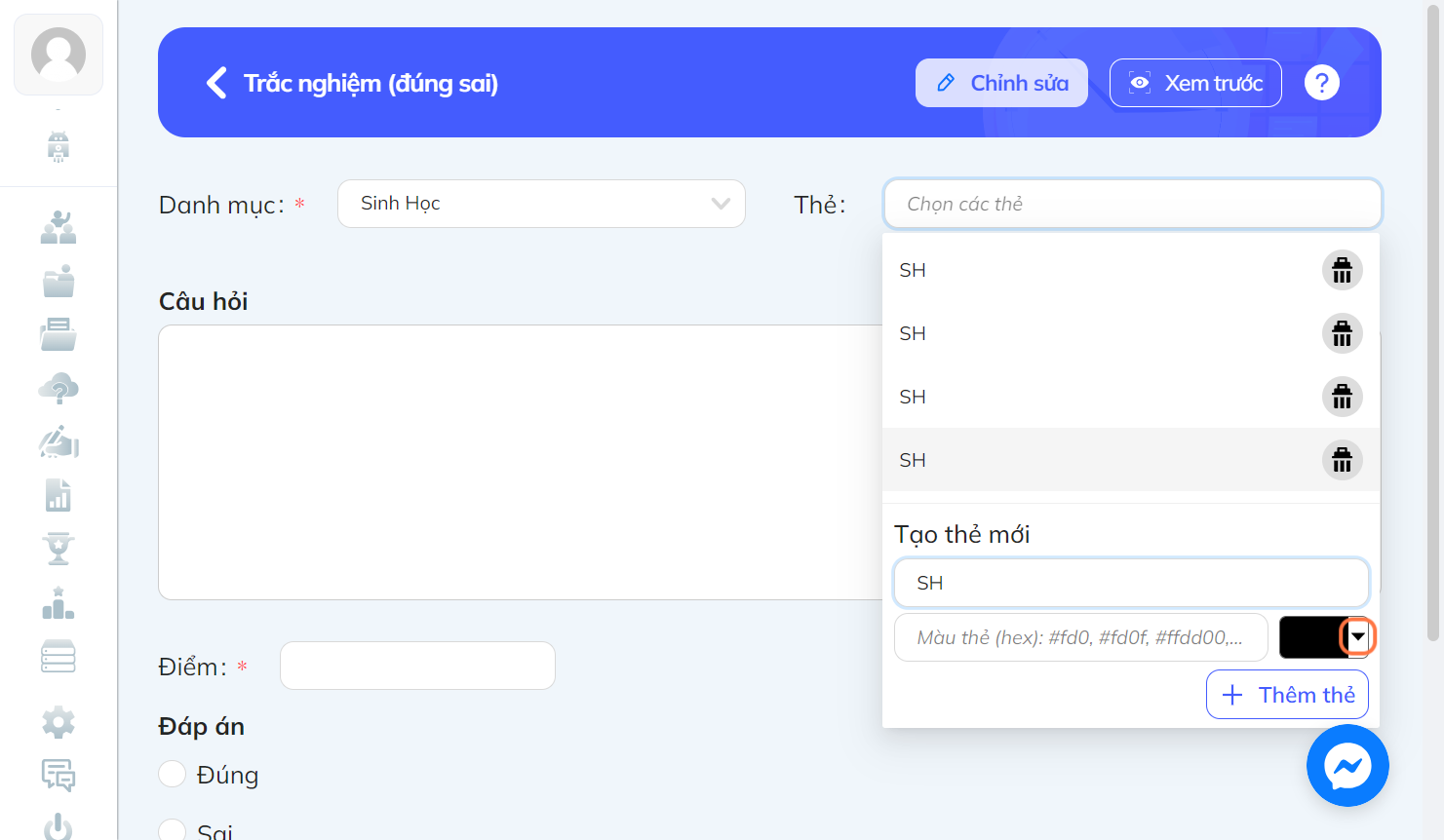Click the chat bubbles sidebar icon
This screenshot has width=1444, height=840.
[59, 776]
